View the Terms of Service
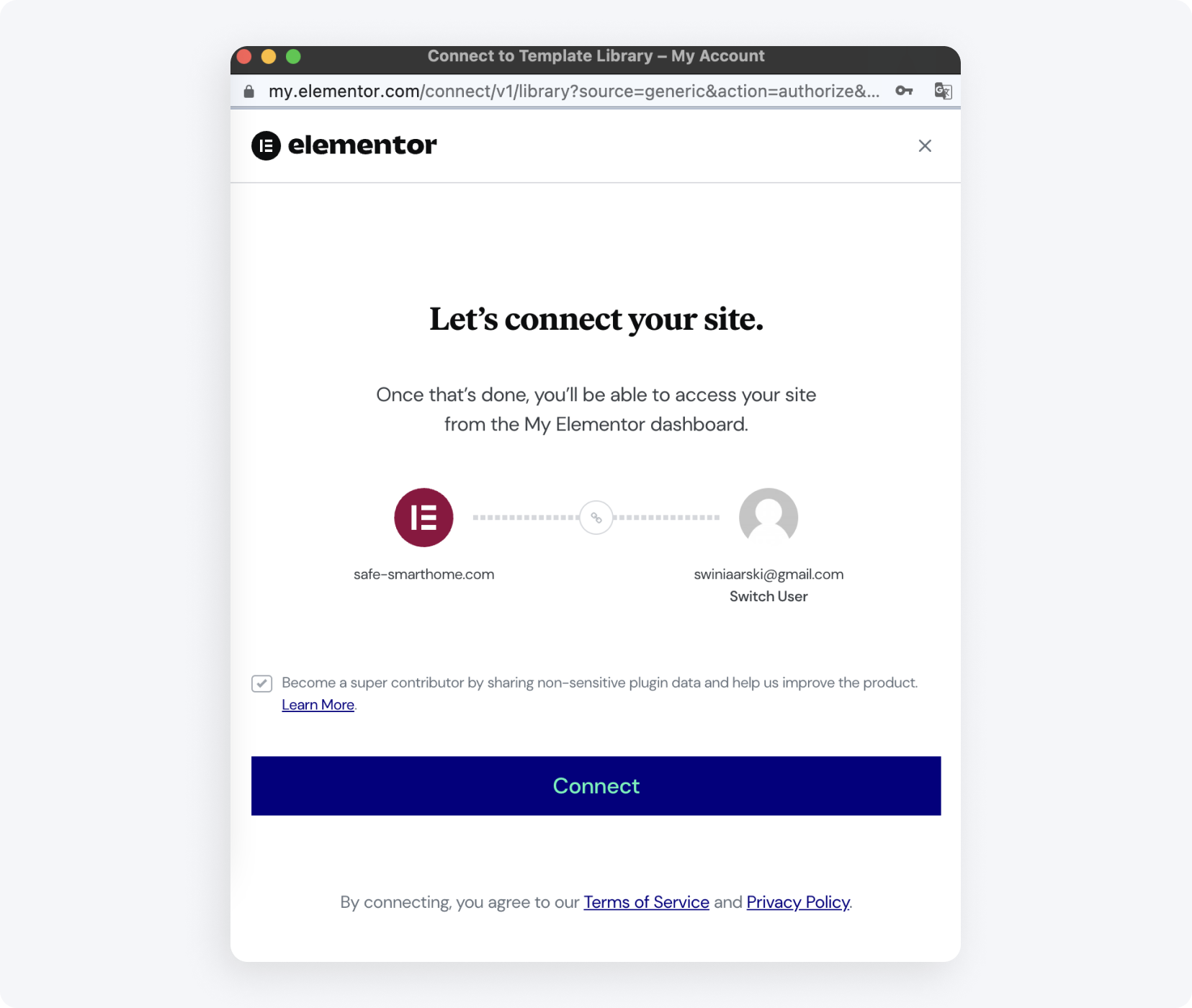Viewport: 1192px width, 1008px height. point(646,901)
